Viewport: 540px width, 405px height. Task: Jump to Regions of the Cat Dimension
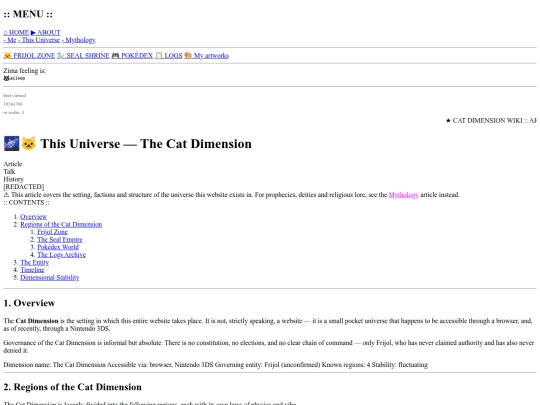point(61,224)
